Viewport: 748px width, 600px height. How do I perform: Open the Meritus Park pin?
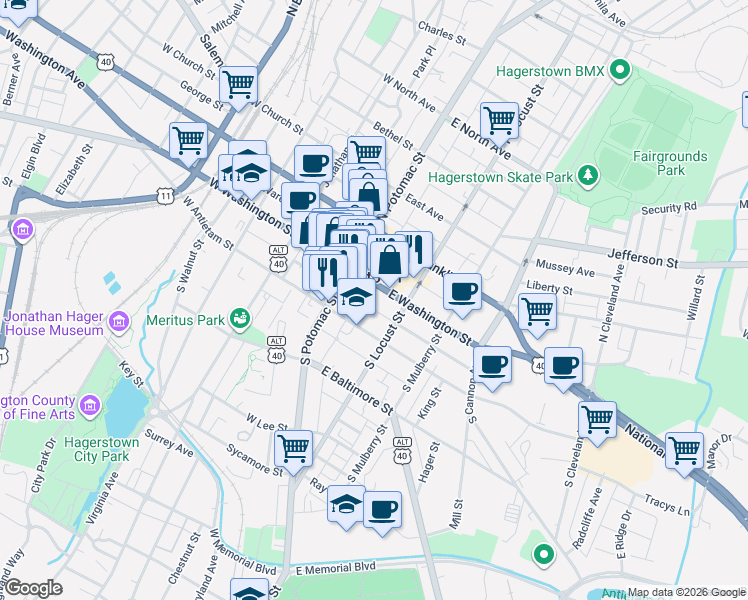pyautogui.click(x=240, y=319)
